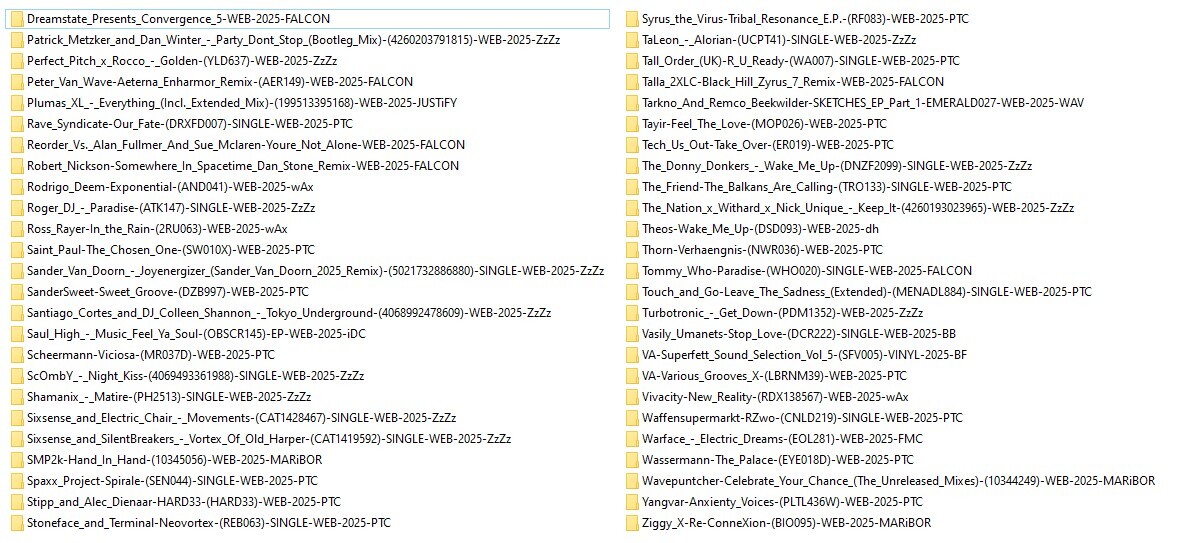Select Vasily_Umanets-Stop_Love folder name
Image resolution: width=1186 pixels, height=543 pixels.
[799, 334]
